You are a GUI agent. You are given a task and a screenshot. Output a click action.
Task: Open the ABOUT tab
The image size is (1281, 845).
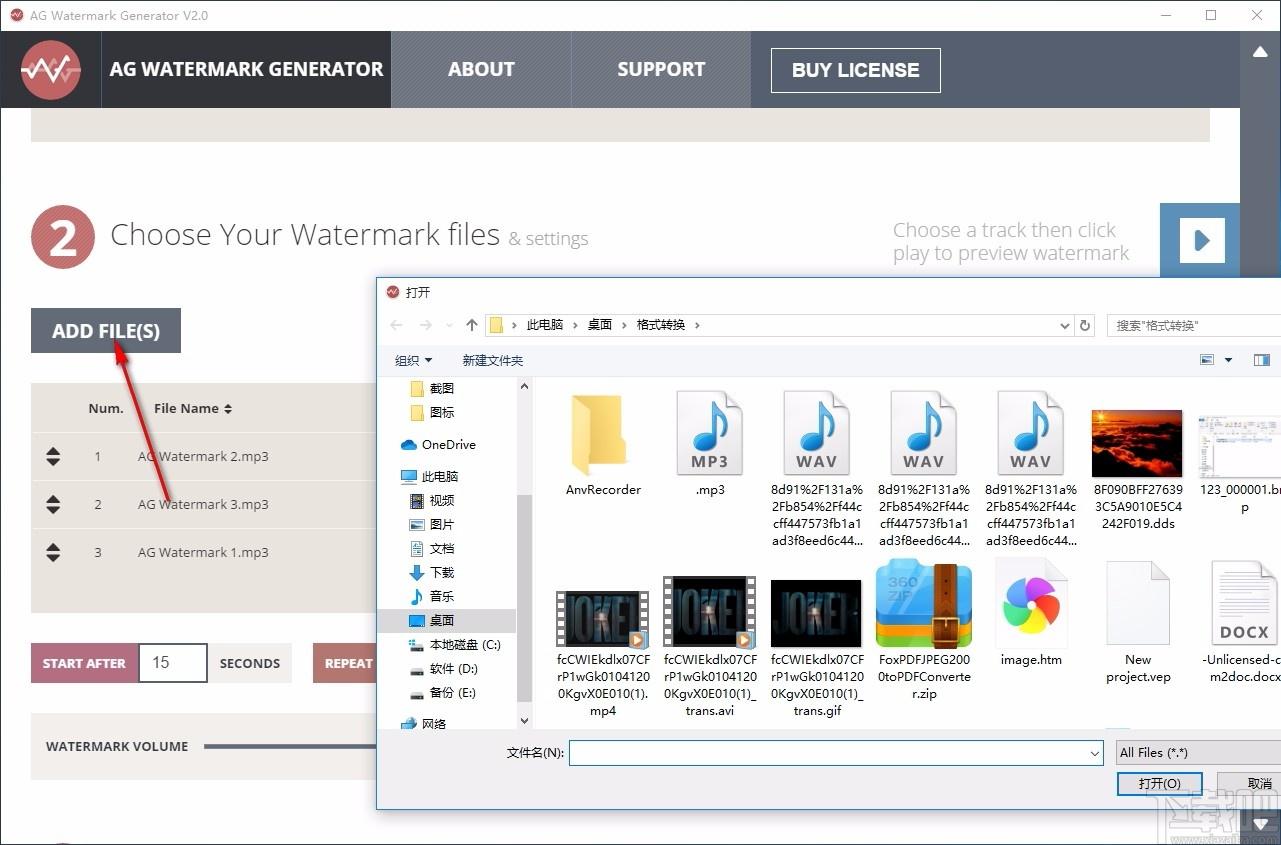click(x=481, y=69)
